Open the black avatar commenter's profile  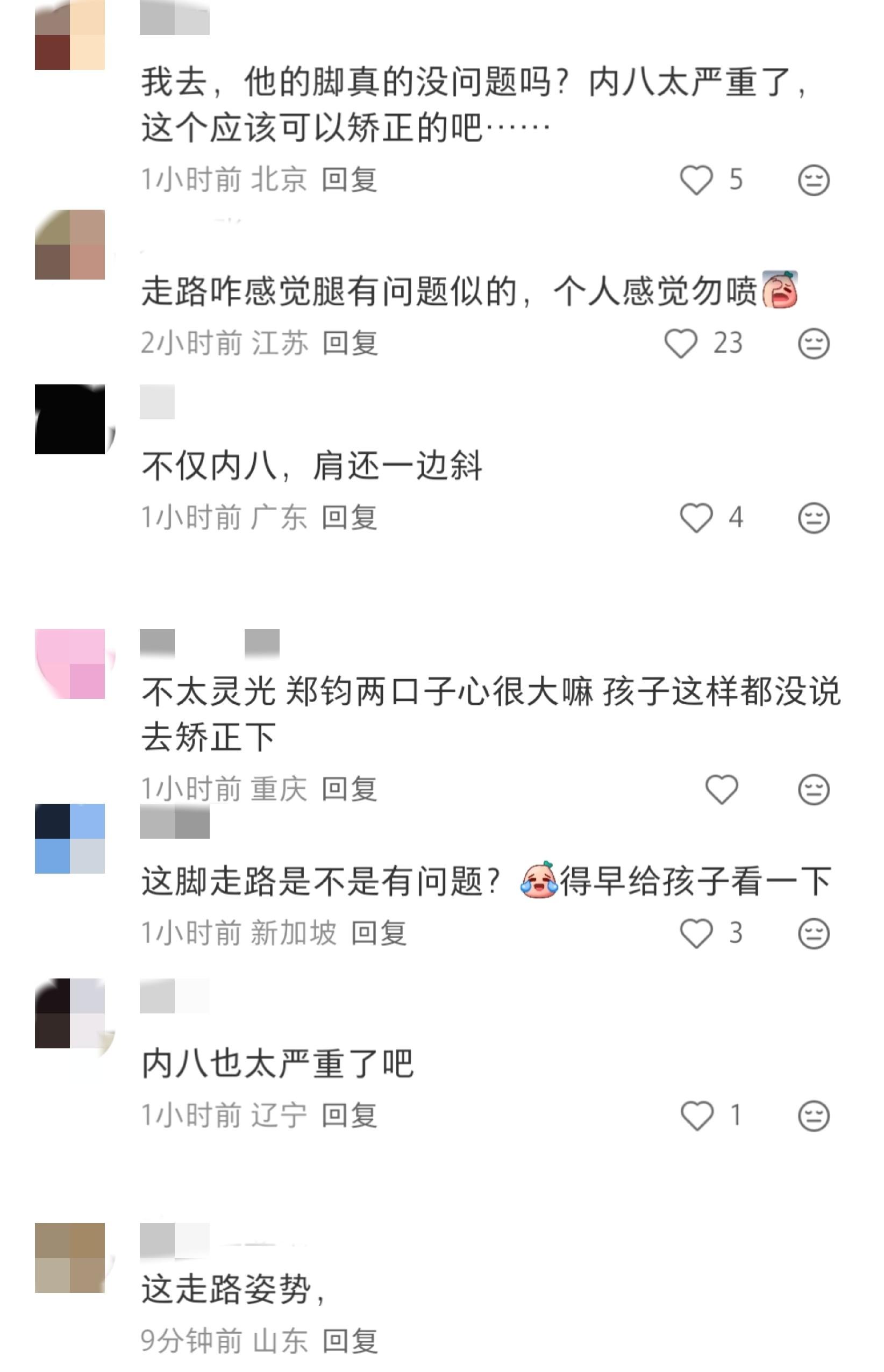point(70,419)
